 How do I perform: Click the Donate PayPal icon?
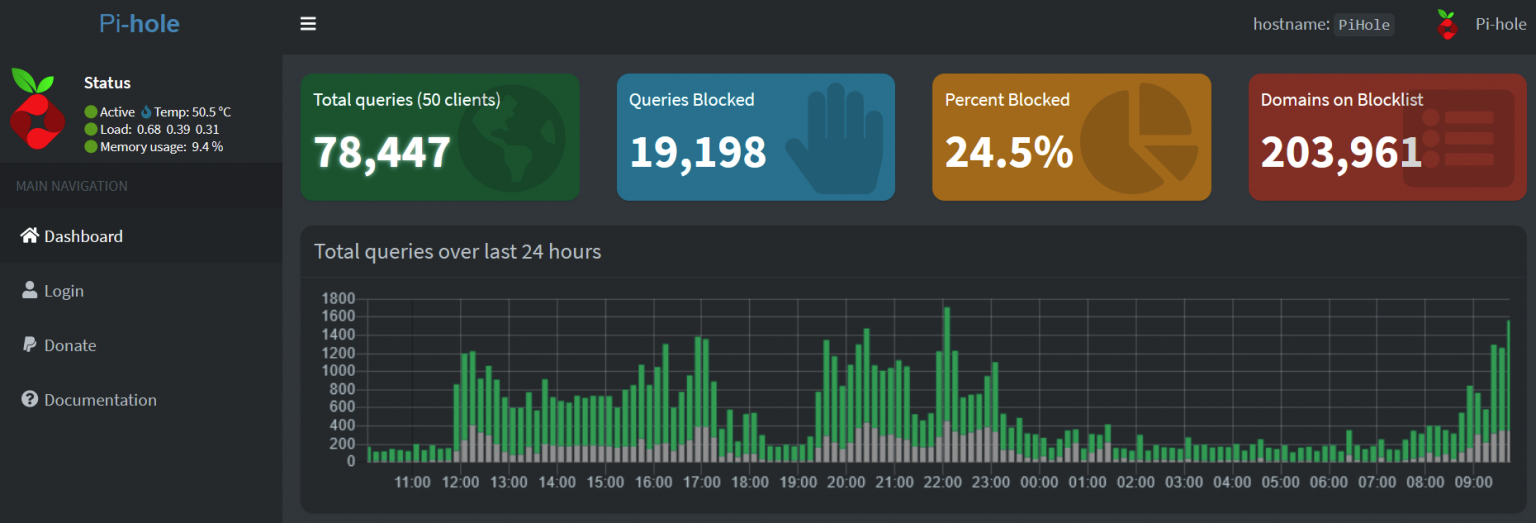coord(30,344)
